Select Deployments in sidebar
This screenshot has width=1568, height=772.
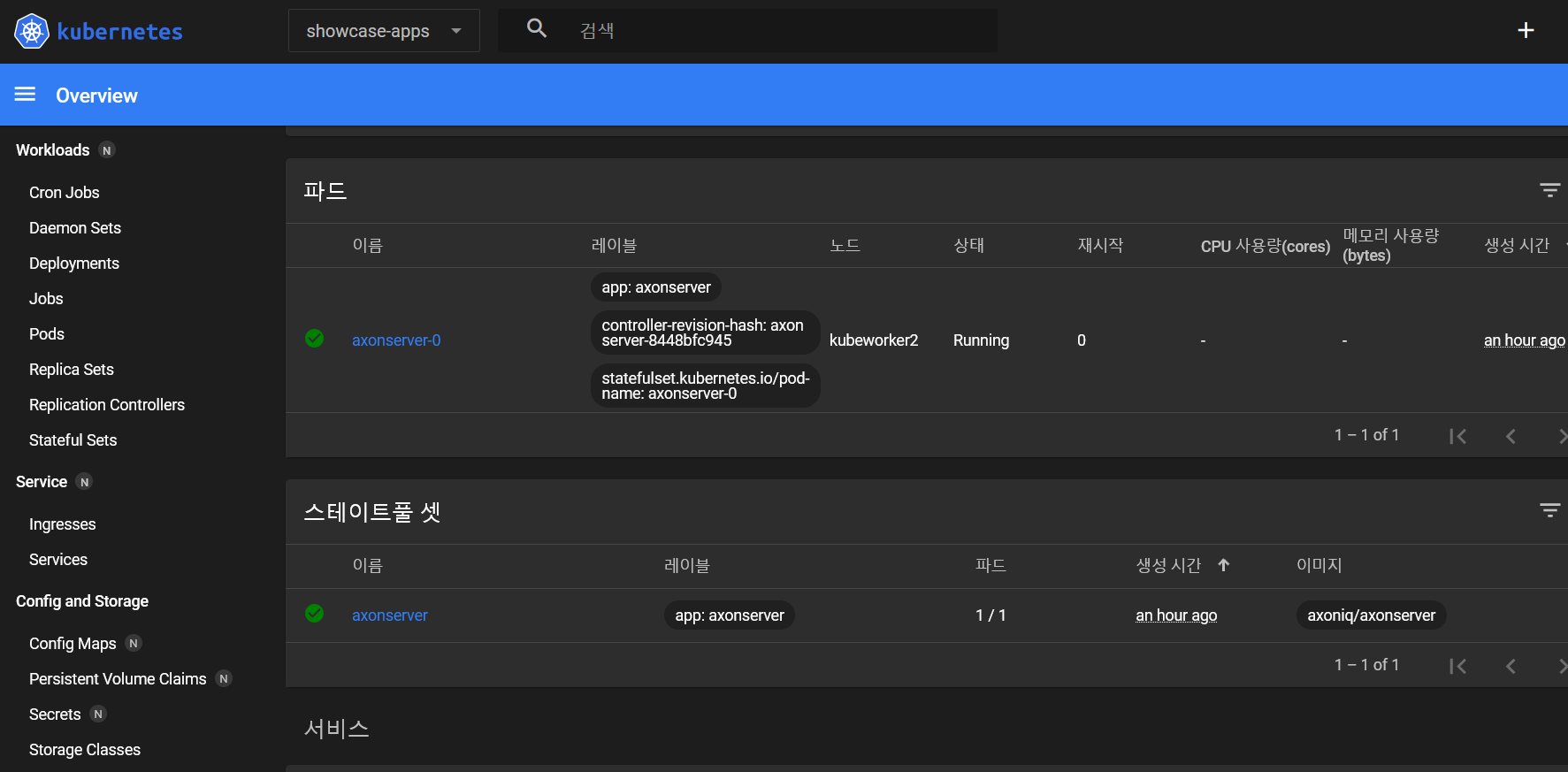(74, 264)
